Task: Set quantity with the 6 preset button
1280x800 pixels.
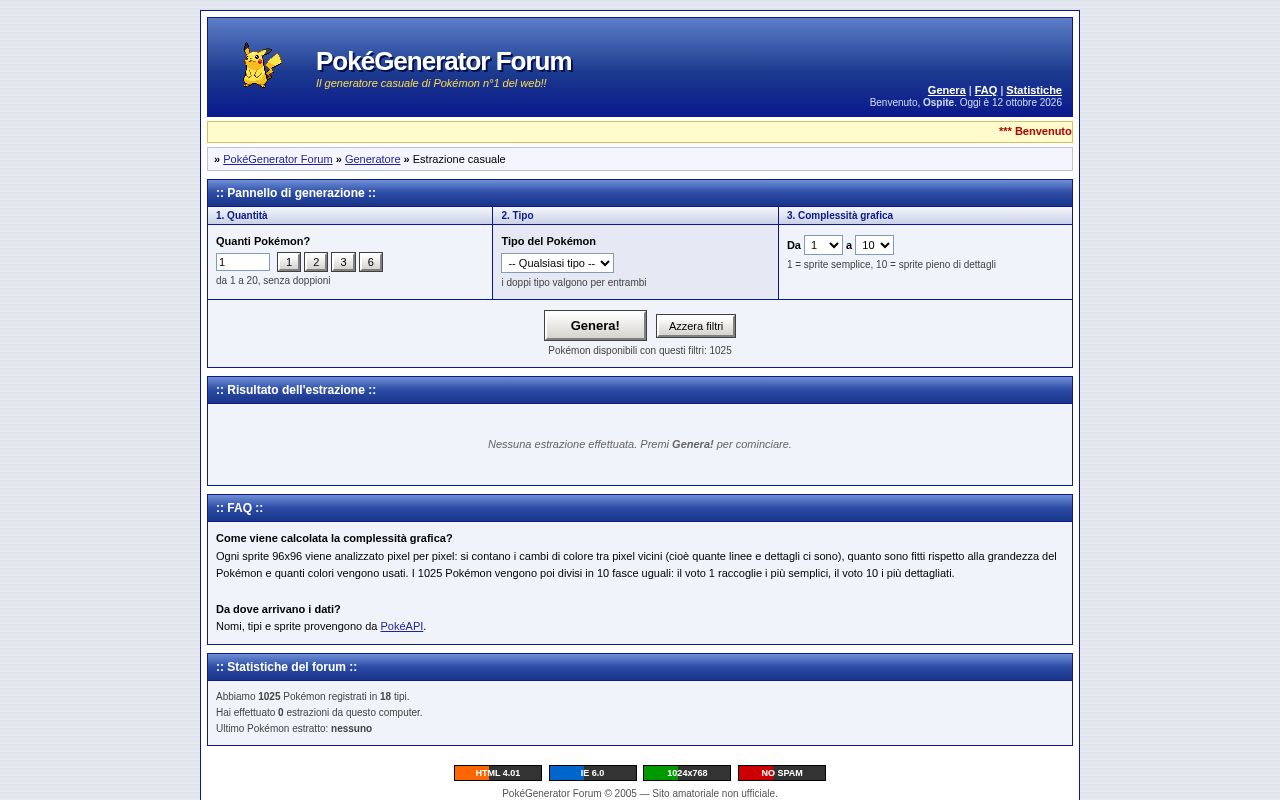Action: pyautogui.click(x=371, y=262)
